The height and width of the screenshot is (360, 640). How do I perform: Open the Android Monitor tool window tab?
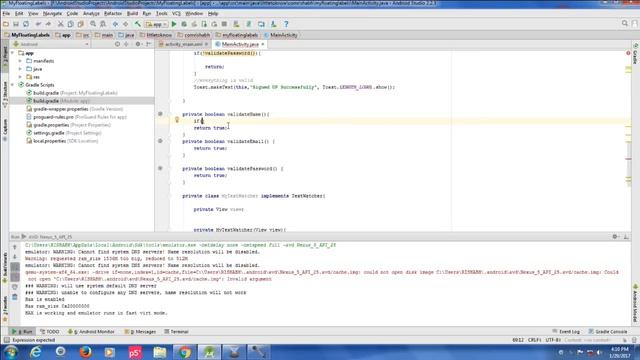click(x=91, y=331)
